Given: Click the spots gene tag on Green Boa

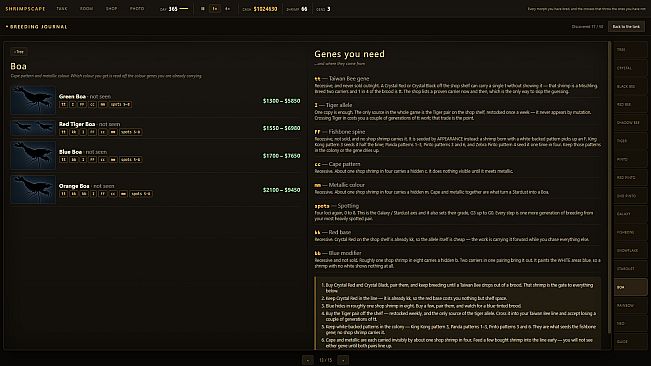Looking at the screenshot, I should (120, 105).
